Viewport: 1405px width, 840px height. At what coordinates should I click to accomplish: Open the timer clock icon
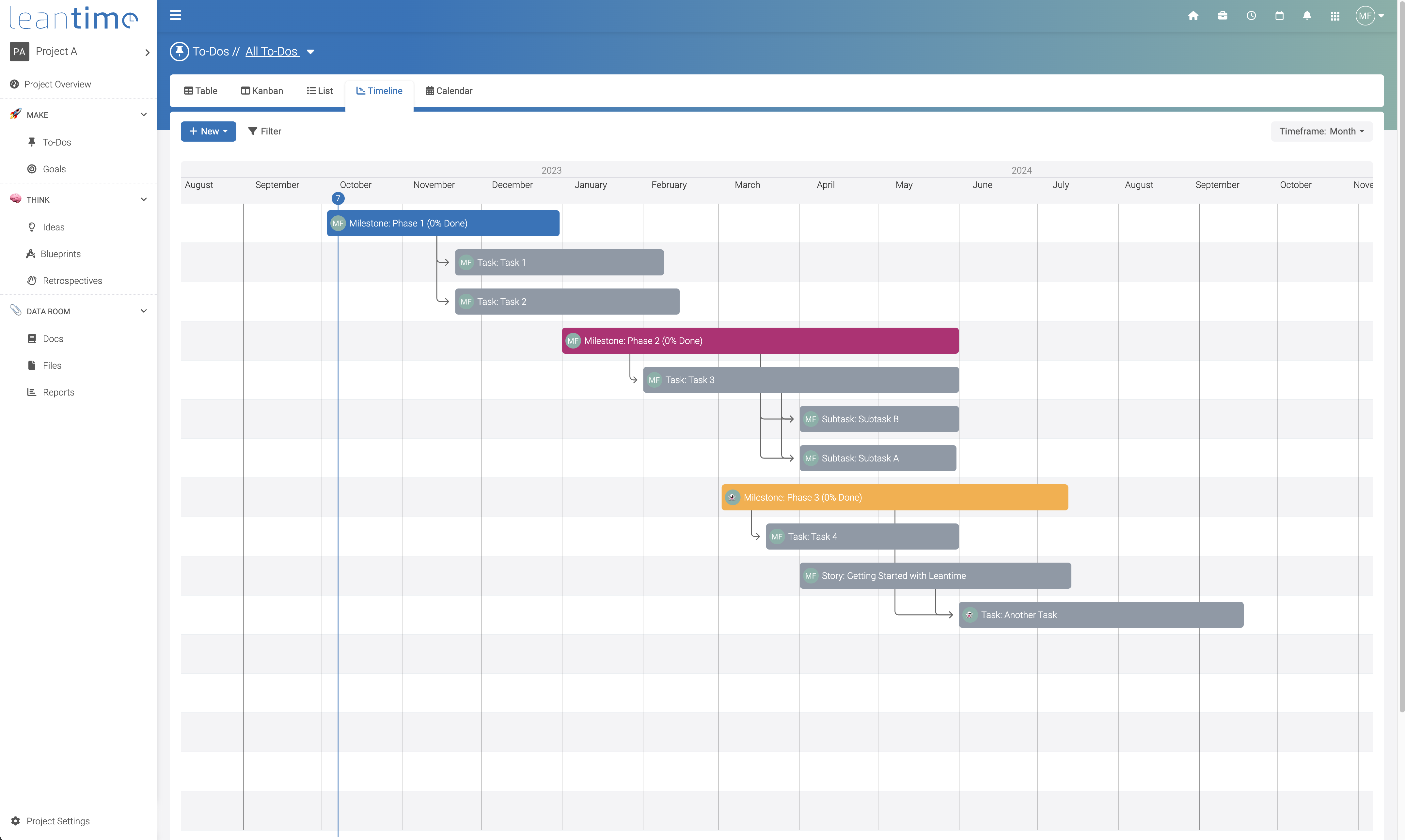point(1251,16)
